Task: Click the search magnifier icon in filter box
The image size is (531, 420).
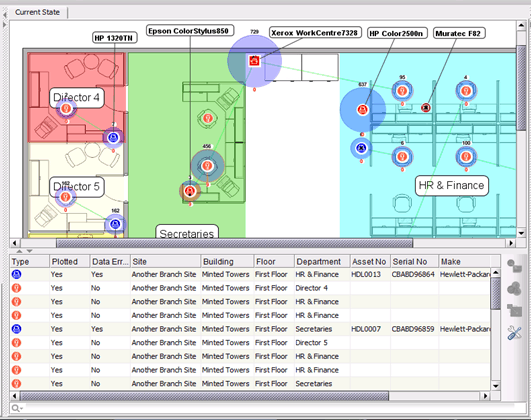Action: coord(15,408)
